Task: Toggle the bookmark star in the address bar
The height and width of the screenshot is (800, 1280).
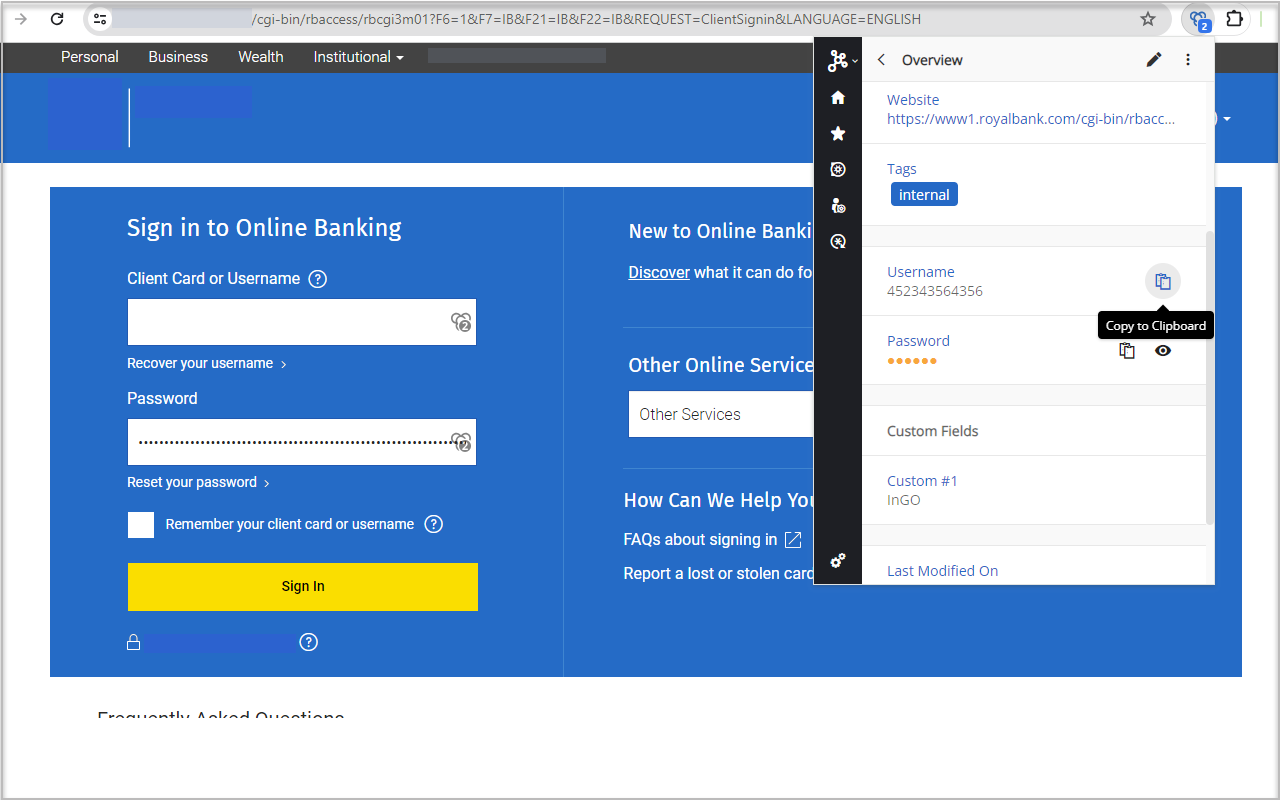Action: tap(1147, 18)
